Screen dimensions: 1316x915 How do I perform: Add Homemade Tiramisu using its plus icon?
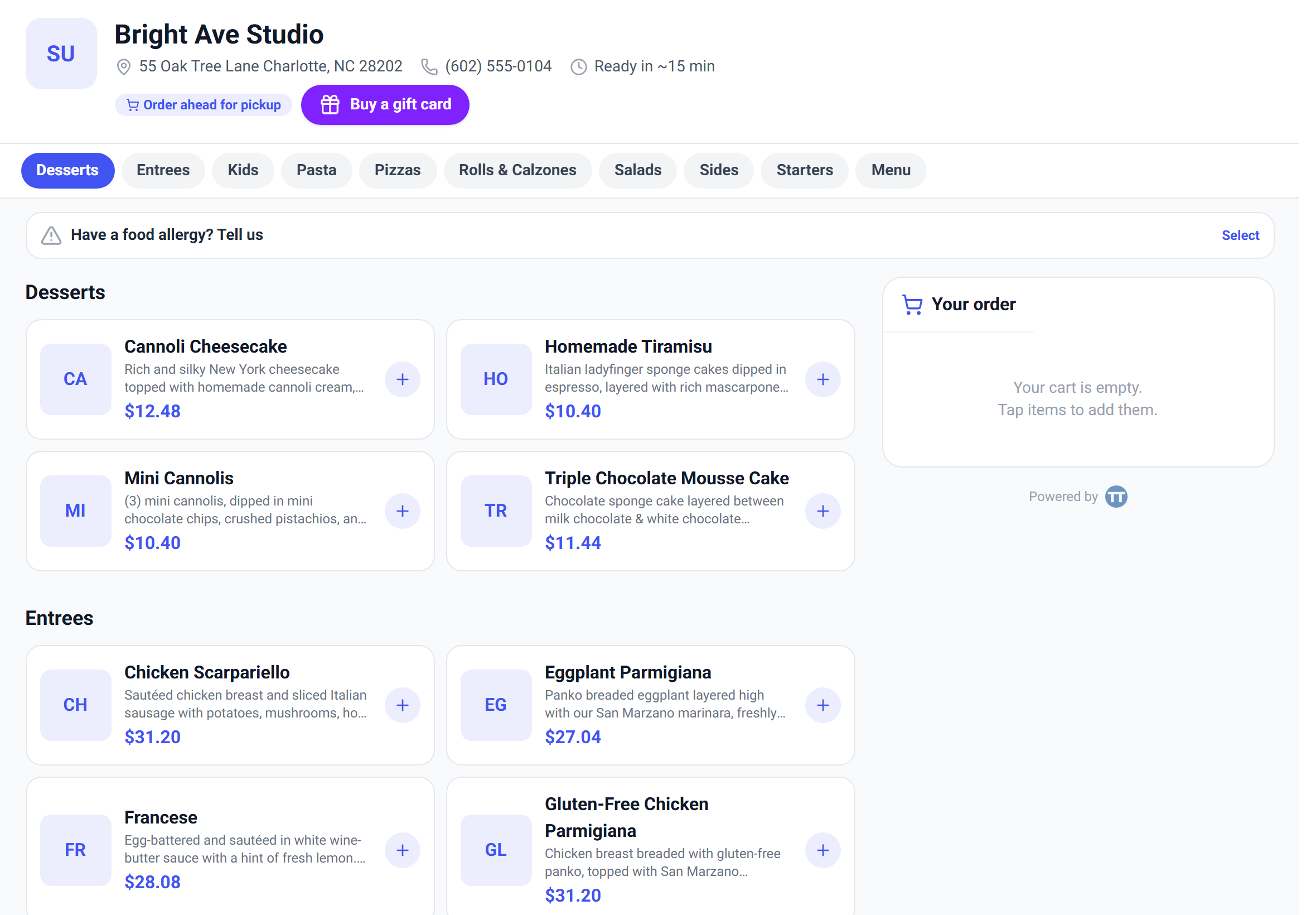coord(822,379)
